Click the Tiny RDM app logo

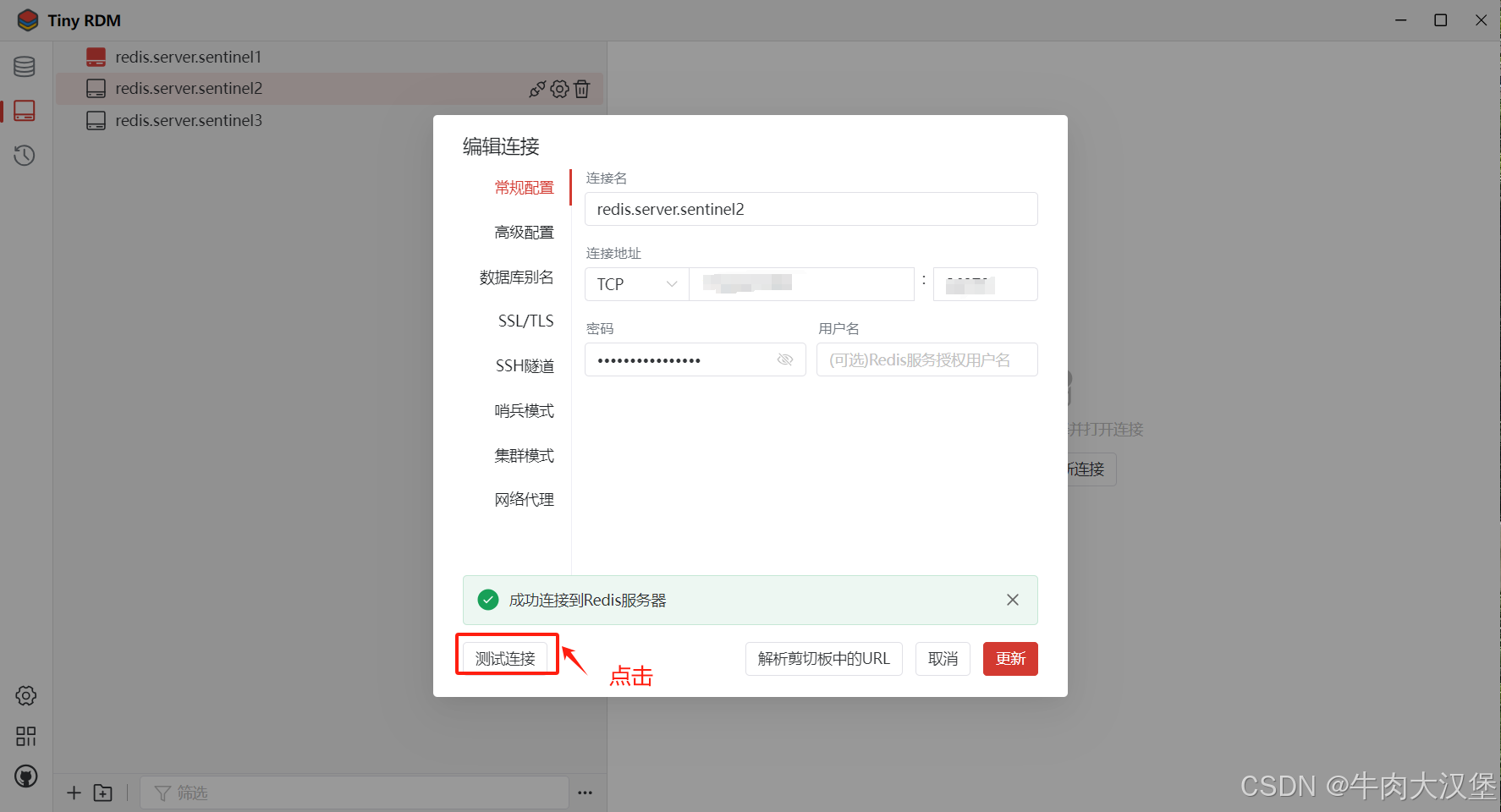[28, 20]
